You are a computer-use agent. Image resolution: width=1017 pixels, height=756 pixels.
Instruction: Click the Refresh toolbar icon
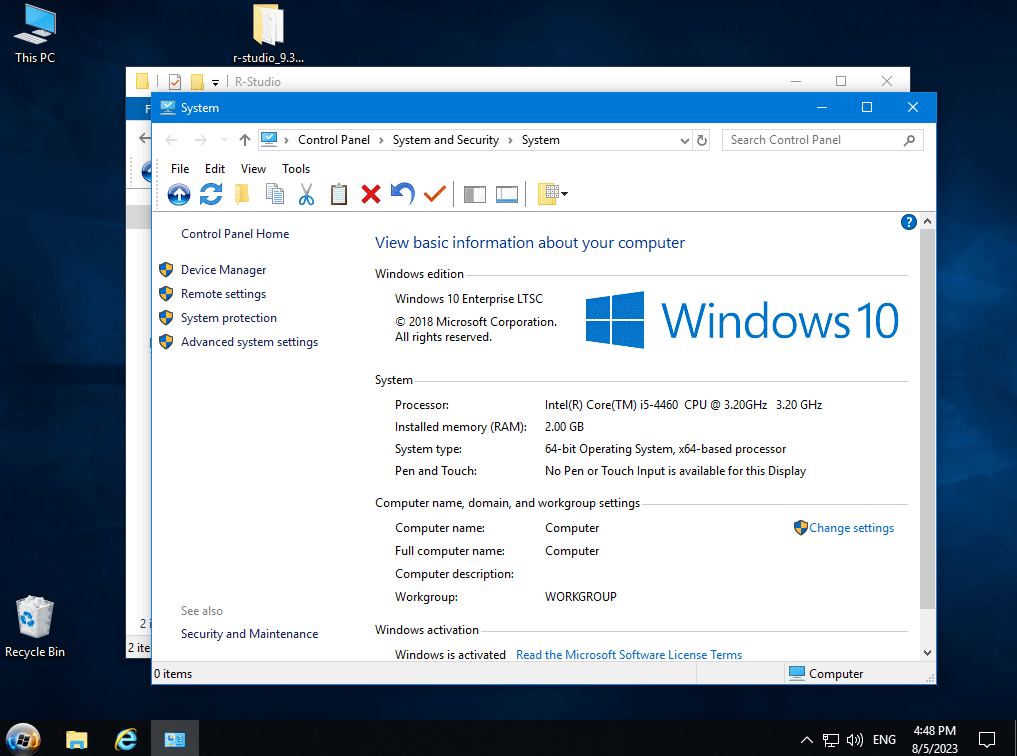[x=211, y=194]
